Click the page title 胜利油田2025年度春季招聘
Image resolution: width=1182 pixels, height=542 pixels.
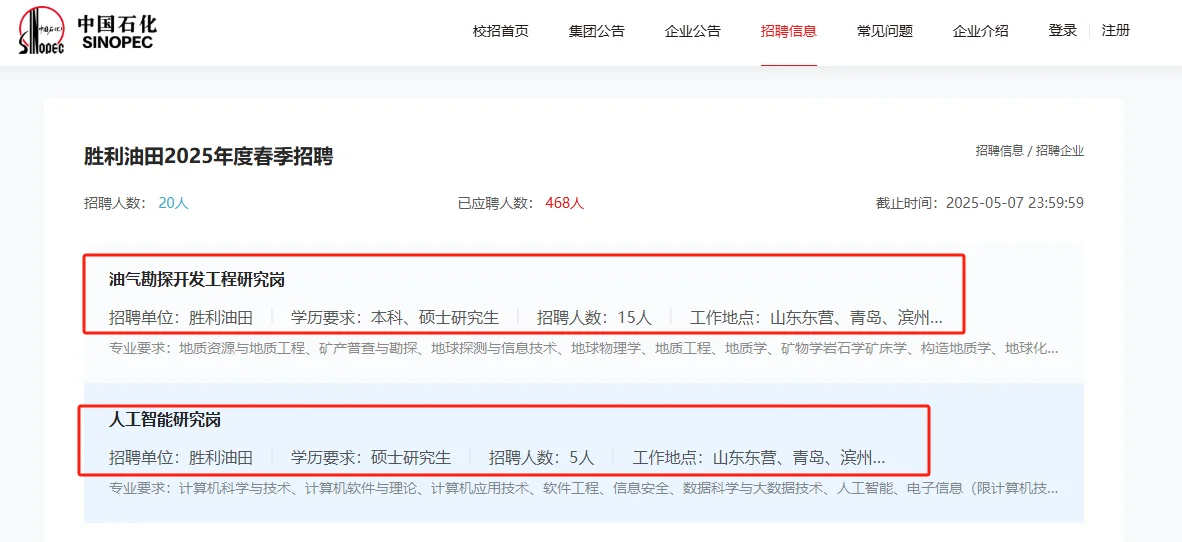tap(209, 157)
